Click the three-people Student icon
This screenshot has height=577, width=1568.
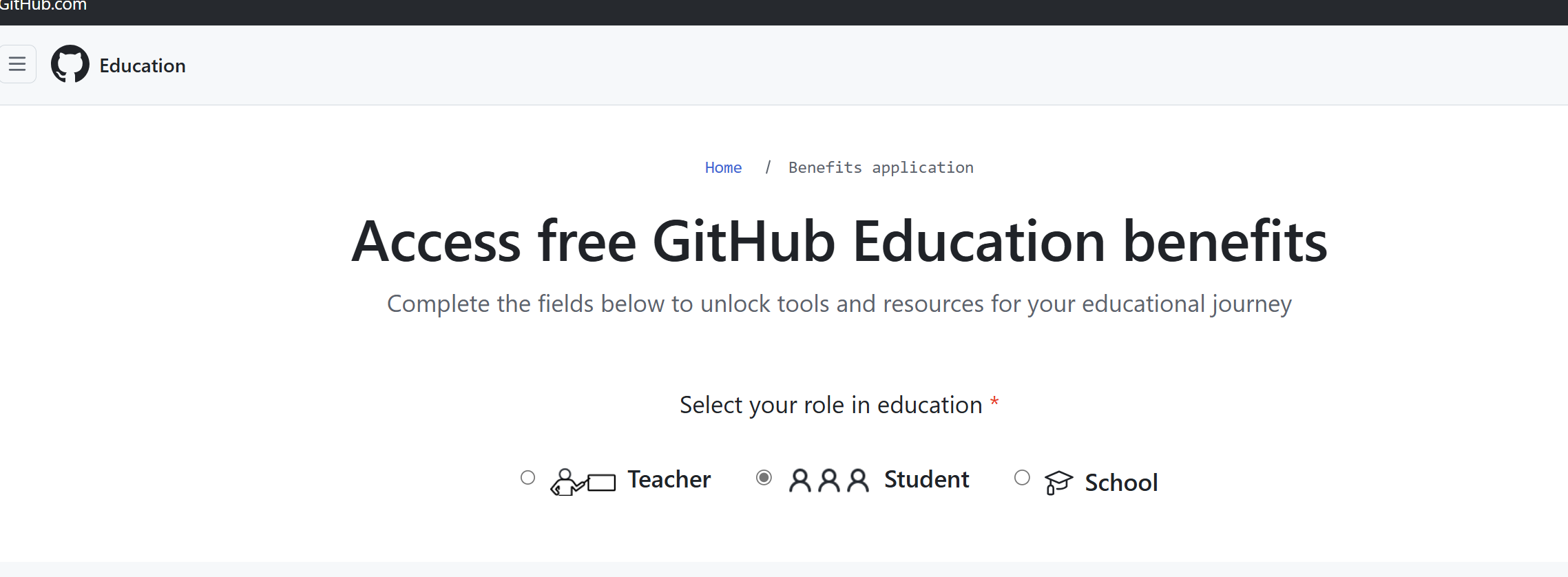(829, 480)
